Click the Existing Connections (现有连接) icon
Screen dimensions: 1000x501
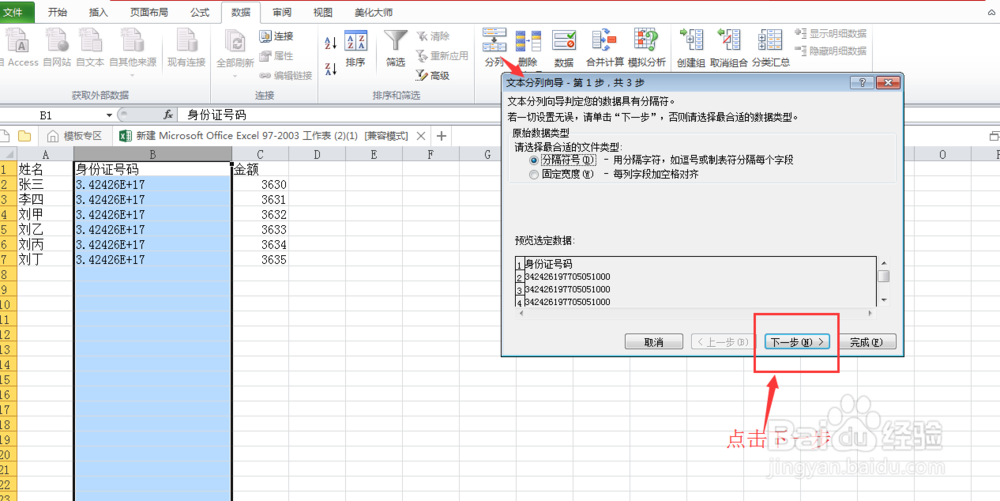[186, 48]
